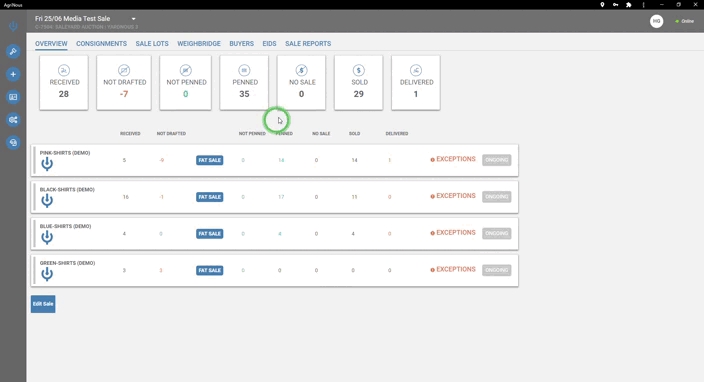Image resolution: width=704 pixels, height=382 pixels.
Task: Select the Sold summary card
Action: pos(358,83)
